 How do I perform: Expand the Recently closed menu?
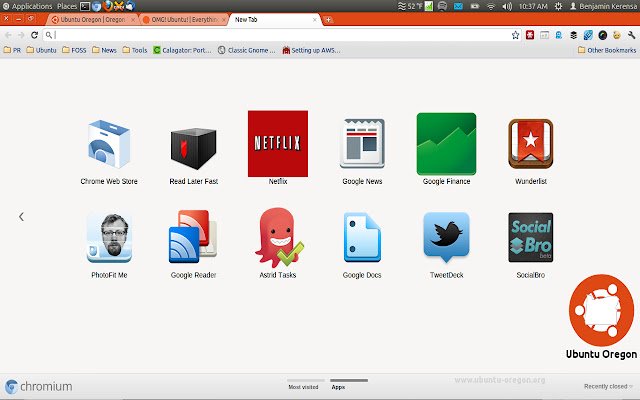[608, 386]
